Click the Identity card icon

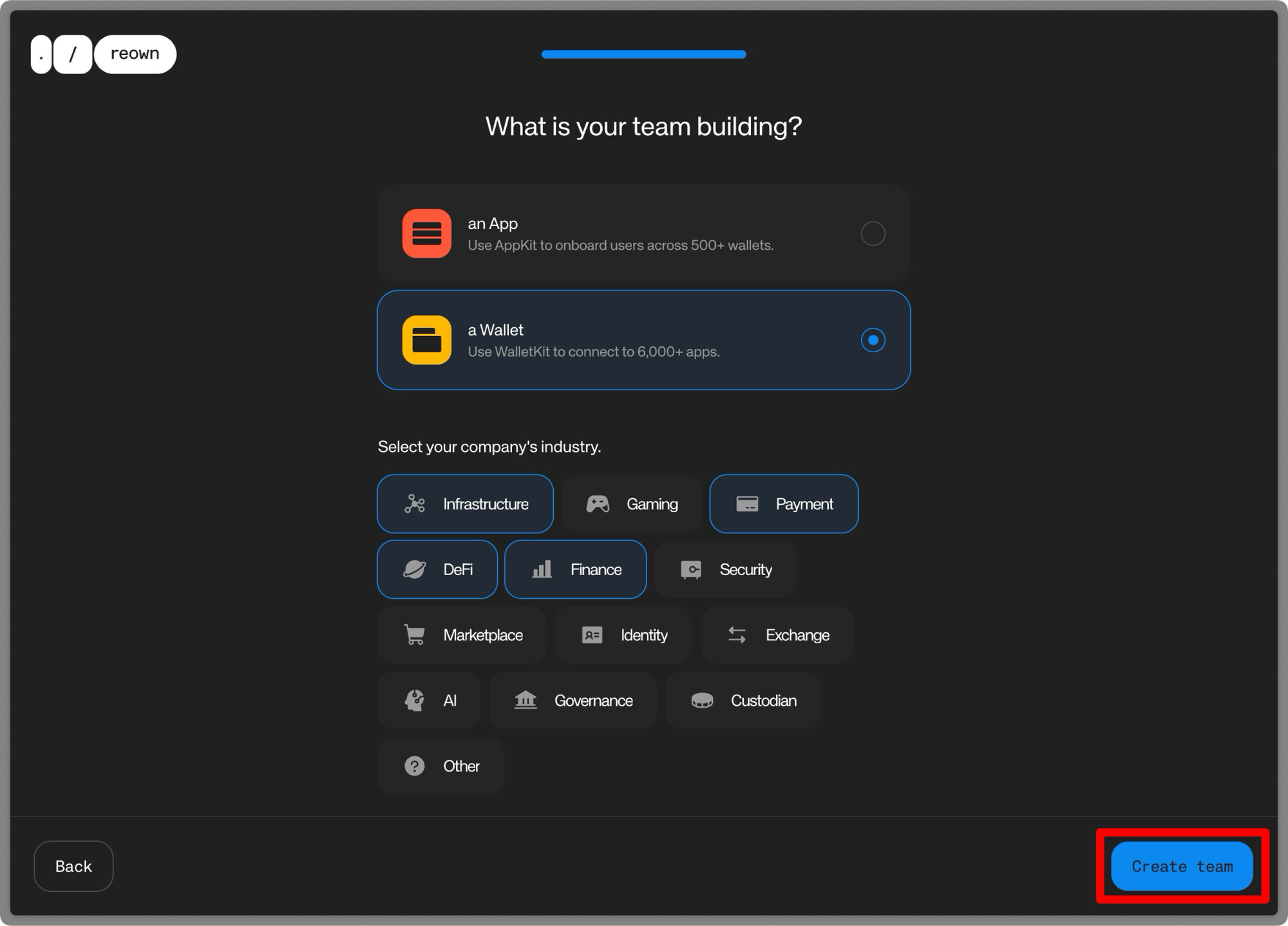[x=592, y=635]
